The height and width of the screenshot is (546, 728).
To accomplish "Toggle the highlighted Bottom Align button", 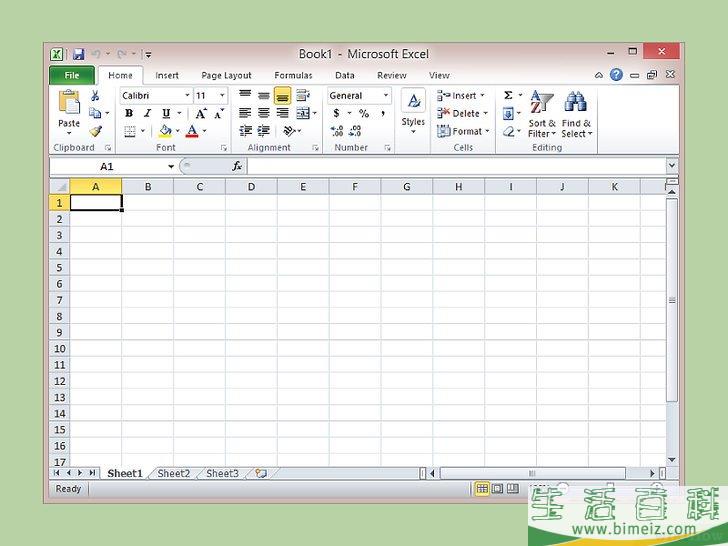I will [282, 96].
